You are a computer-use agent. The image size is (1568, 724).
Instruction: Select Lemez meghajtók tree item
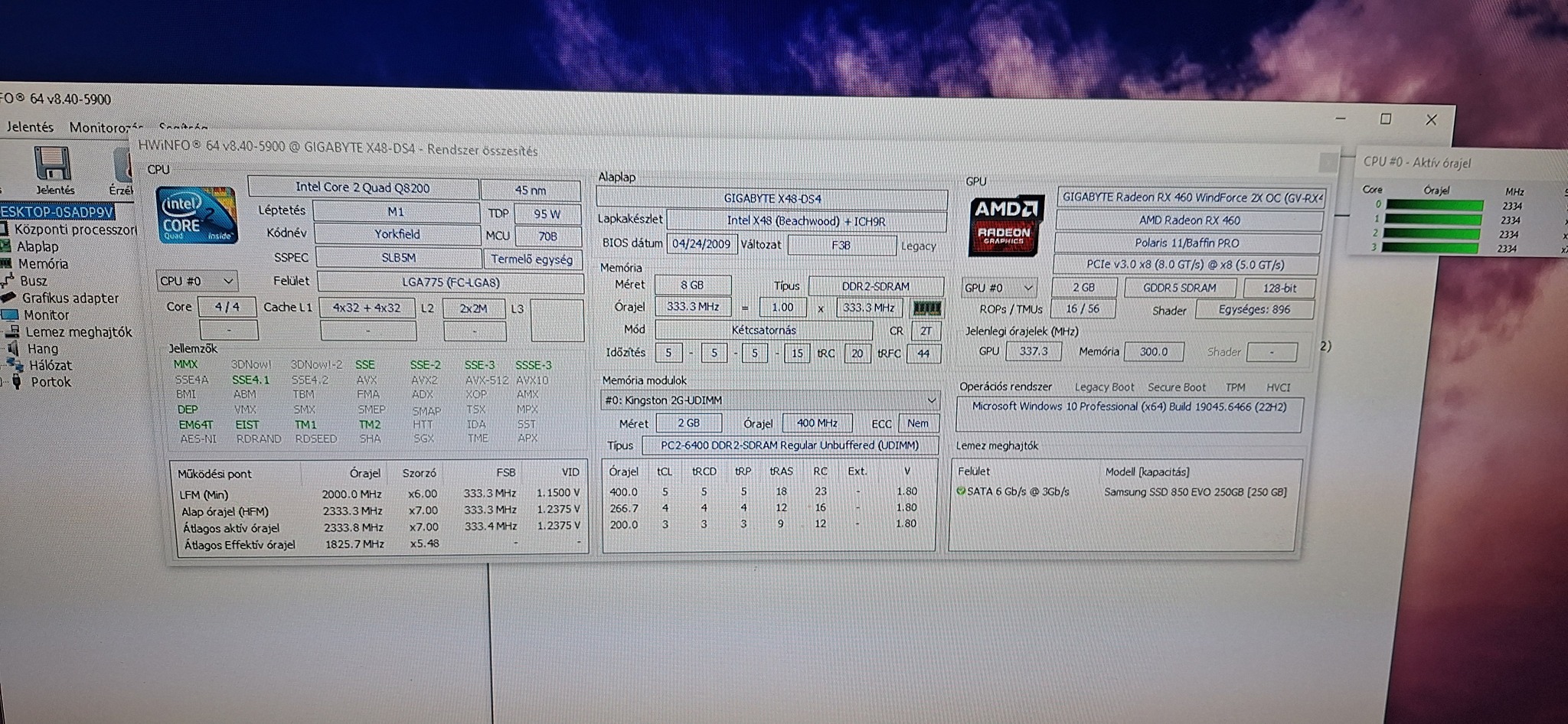tap(79, 332)
